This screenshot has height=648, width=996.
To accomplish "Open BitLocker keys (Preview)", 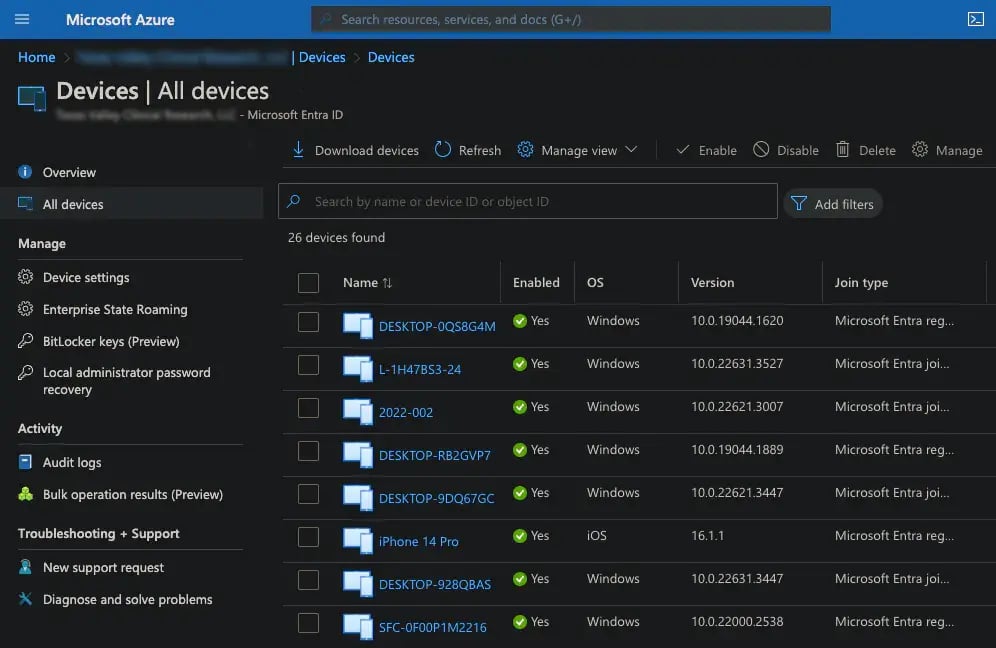I will [x=111, y=341].
